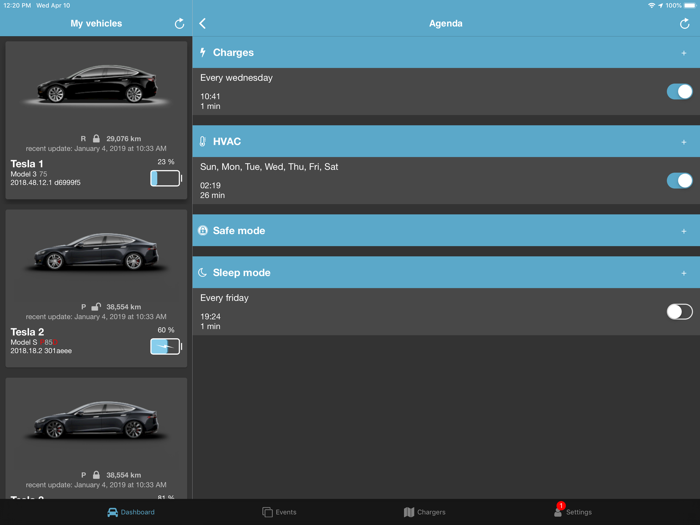Click the Safe mode section header
This screenshot has width=700, height=525.
click(x=446, y=230)
